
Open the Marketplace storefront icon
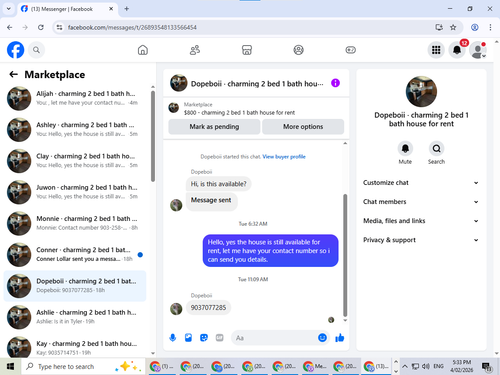[x=247, y=50]
